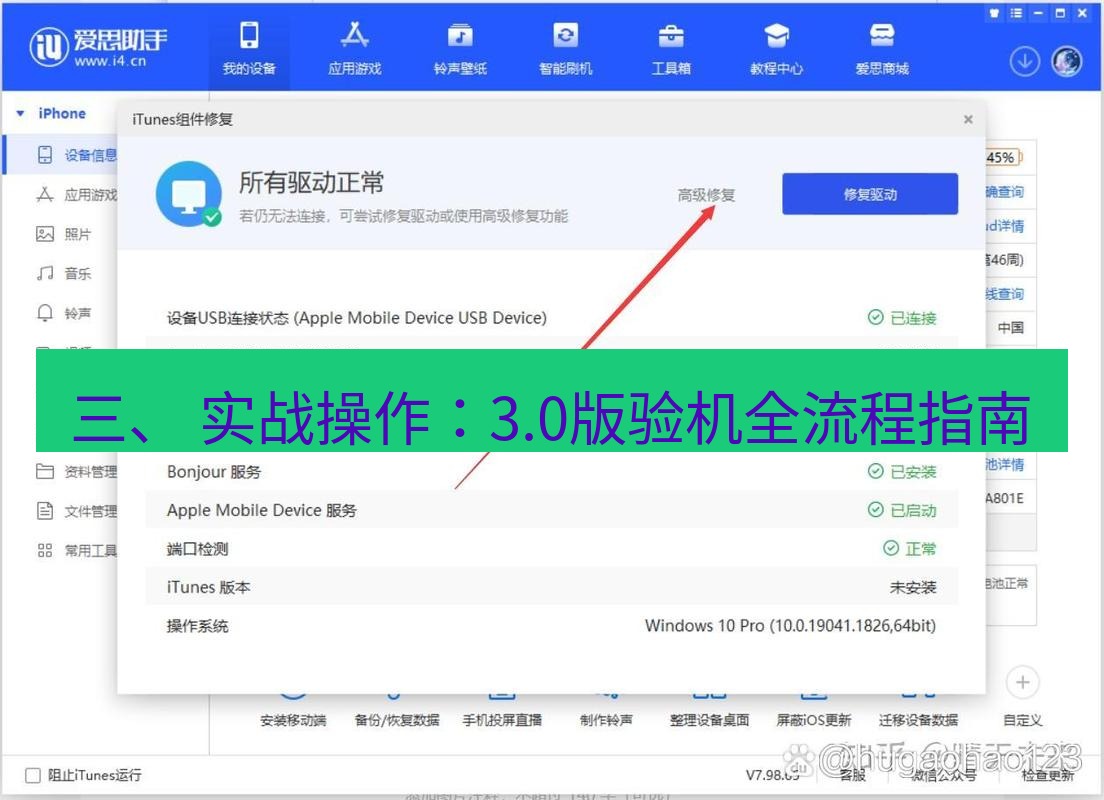Open 屏蔽iOS更新 shortcut

tap(814, 720)
